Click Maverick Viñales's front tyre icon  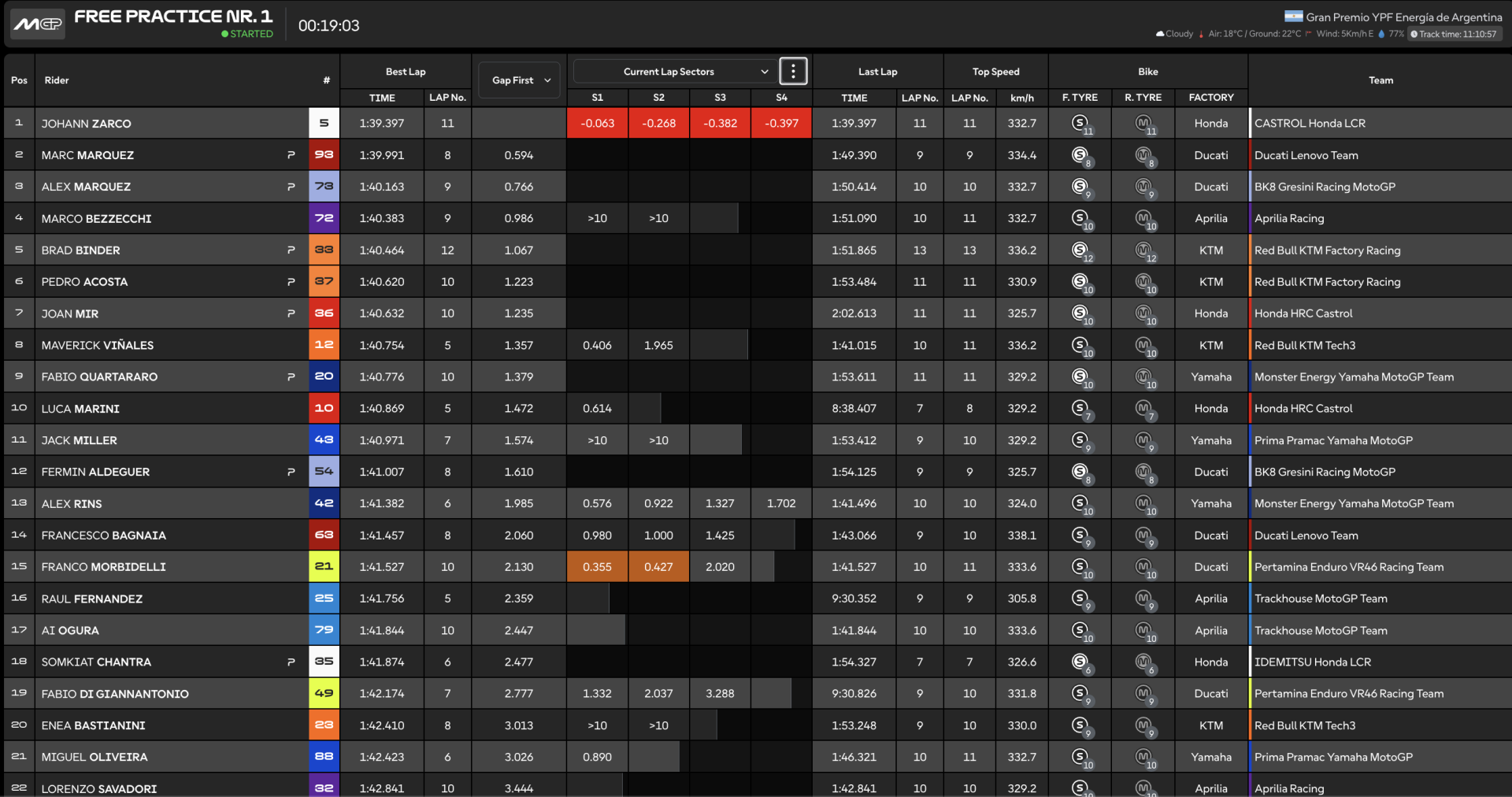click(1080, 345)
